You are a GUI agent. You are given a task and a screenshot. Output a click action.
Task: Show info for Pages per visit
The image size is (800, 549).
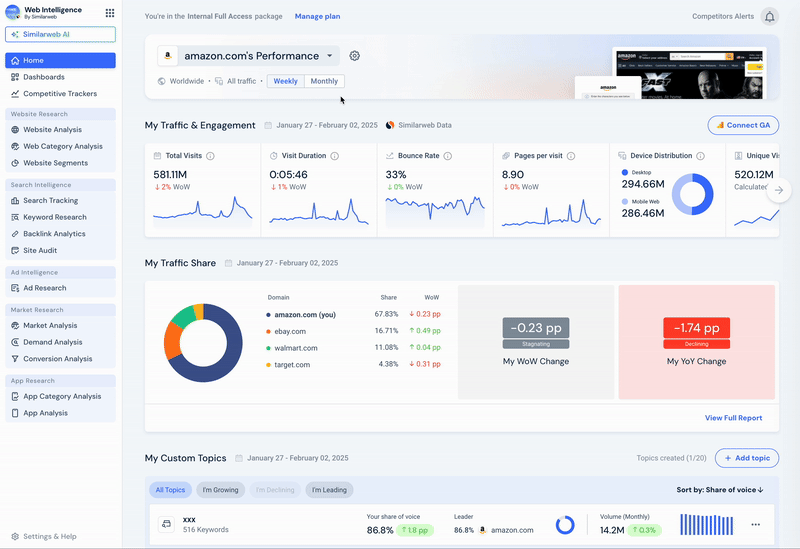(571, 156)
